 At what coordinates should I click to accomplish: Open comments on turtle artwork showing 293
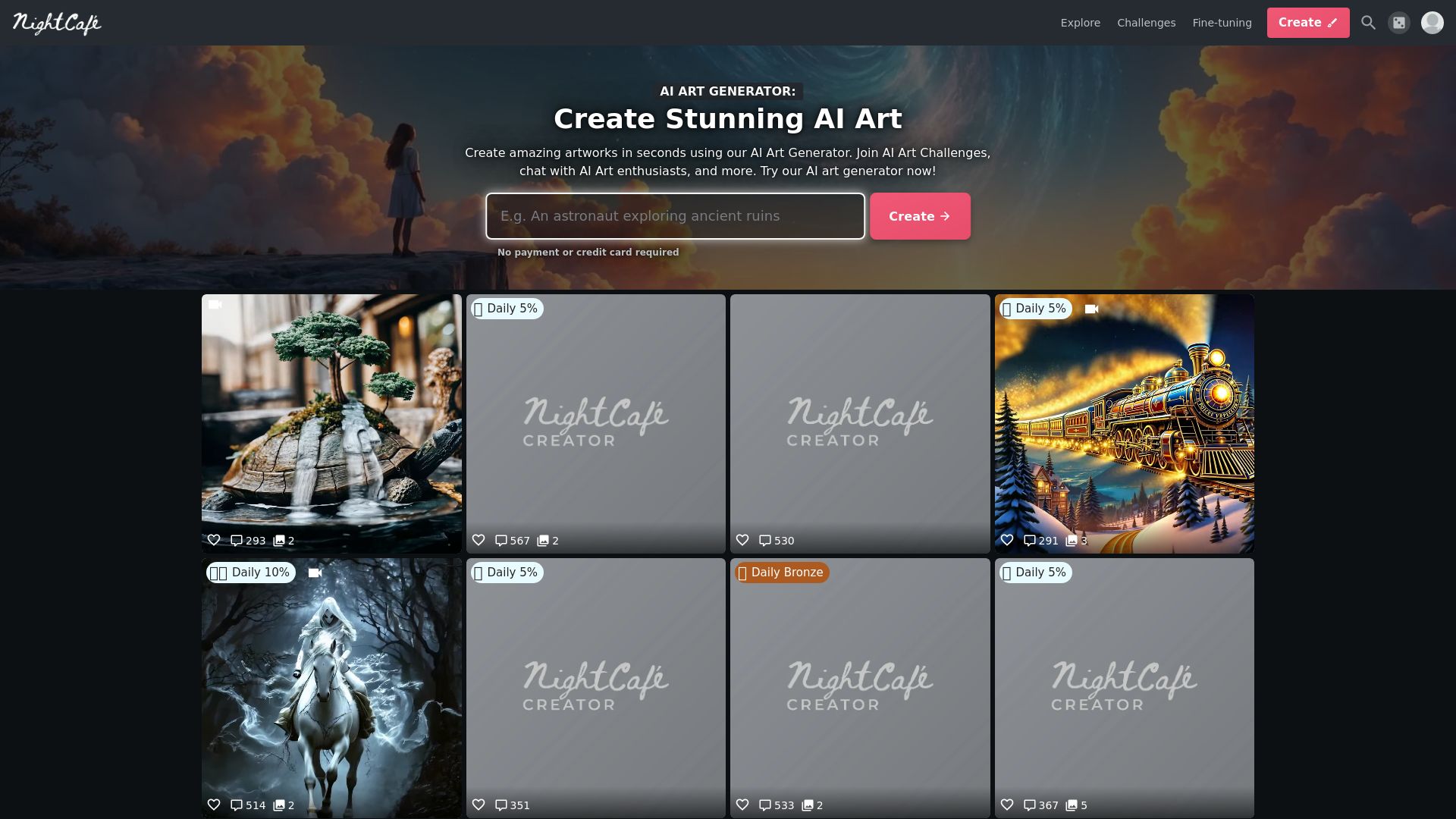tap(248, 541)
